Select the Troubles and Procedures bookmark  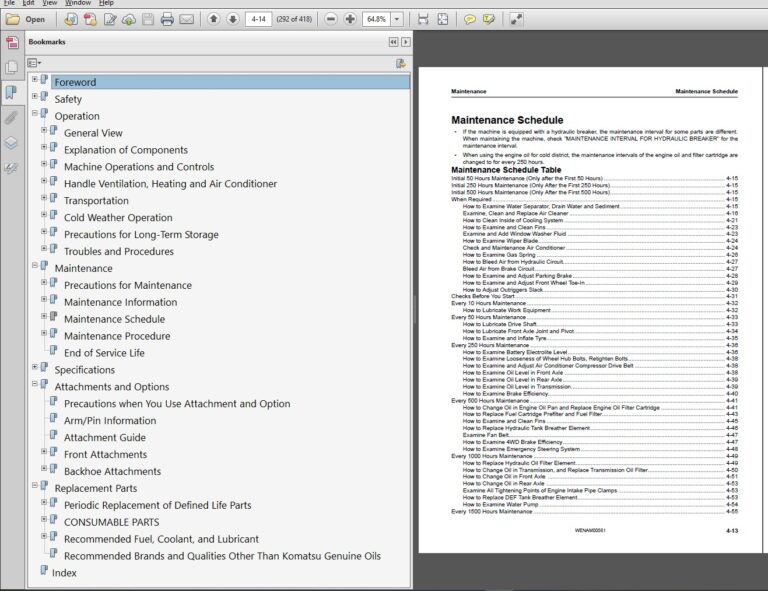pyautogui.click(x=119, y=252)
